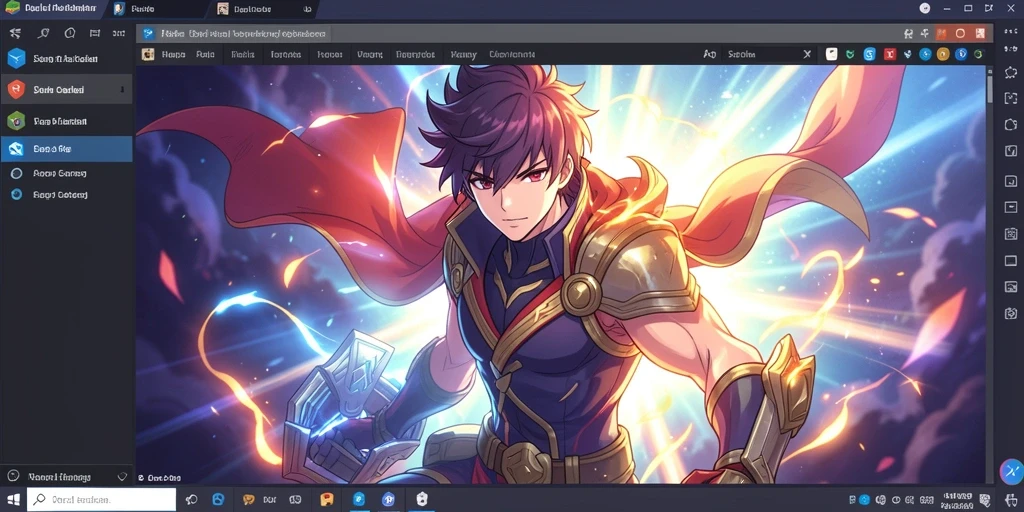Click the orange highlighted icon in address bar
1024x512 pixels.
pos(942,33)
